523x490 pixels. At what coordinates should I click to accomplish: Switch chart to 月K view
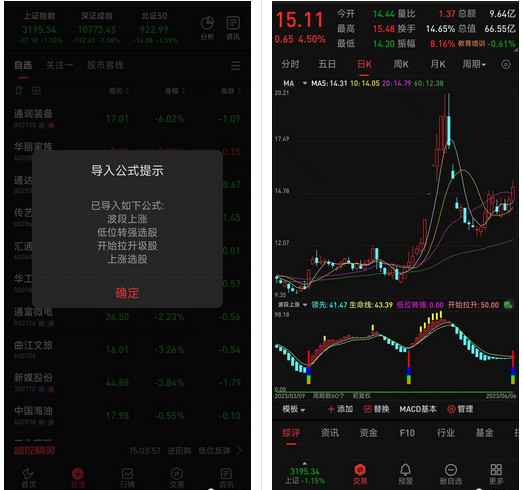(x=438, y=64)
